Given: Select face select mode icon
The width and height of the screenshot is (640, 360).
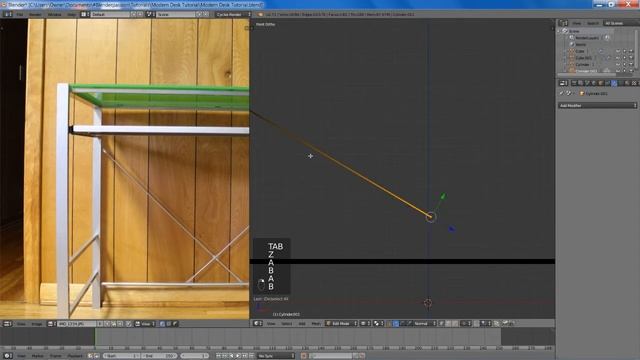Looking at the screenshot, I should point(454,323).
